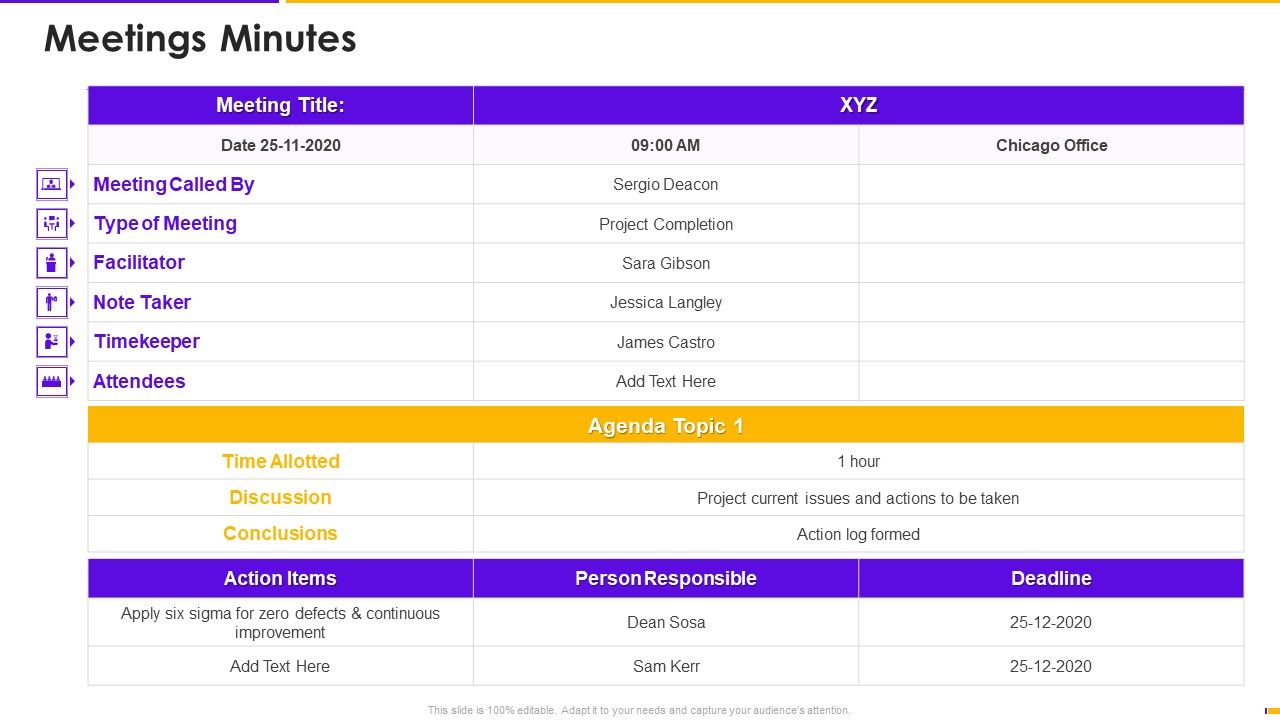Click the icon beside Timekeeper

click(x=52, y=341)
